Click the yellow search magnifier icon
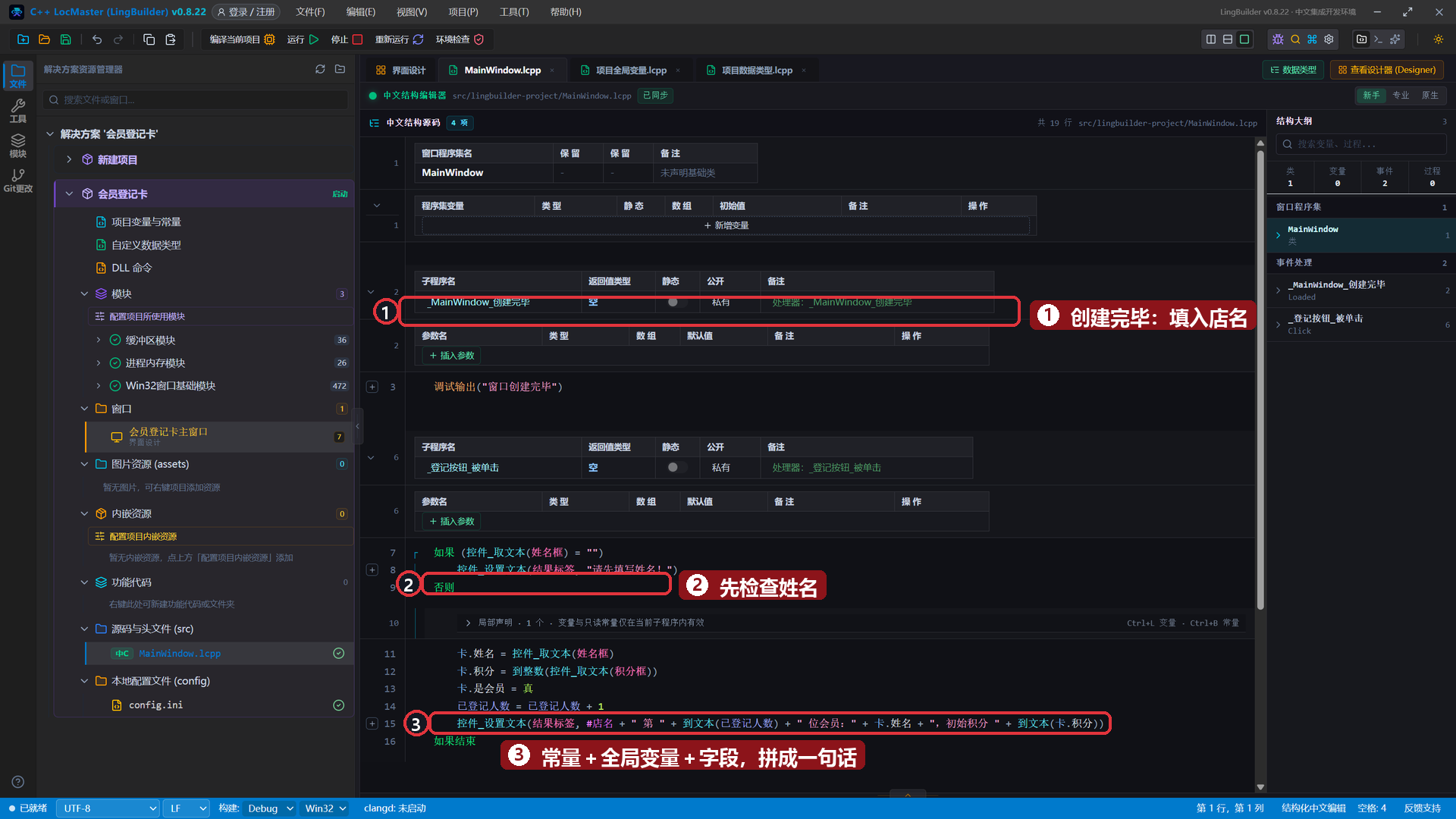 coord(1295,39)
